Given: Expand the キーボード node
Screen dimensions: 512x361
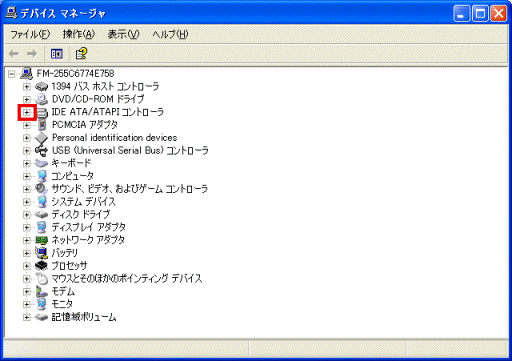Looking at the screenshot, I should click(x=26, y=163).
